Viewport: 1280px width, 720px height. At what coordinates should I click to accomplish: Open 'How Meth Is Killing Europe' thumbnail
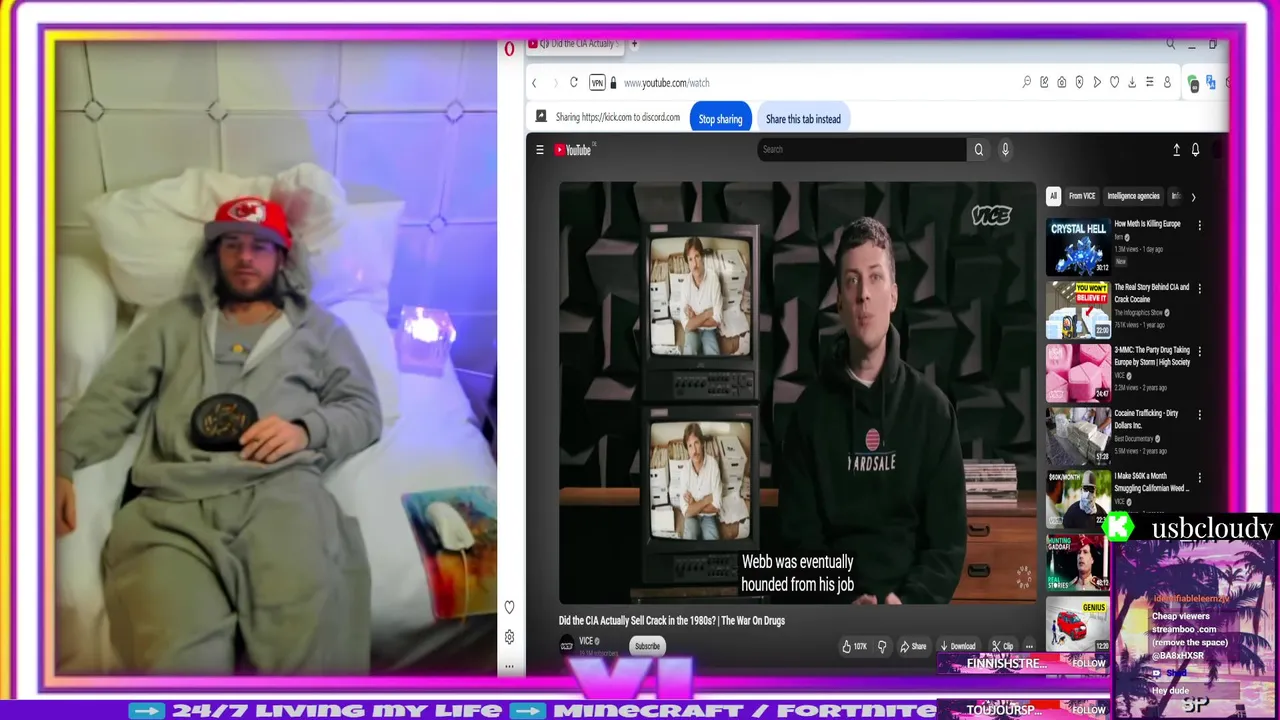pos(1078,247)
